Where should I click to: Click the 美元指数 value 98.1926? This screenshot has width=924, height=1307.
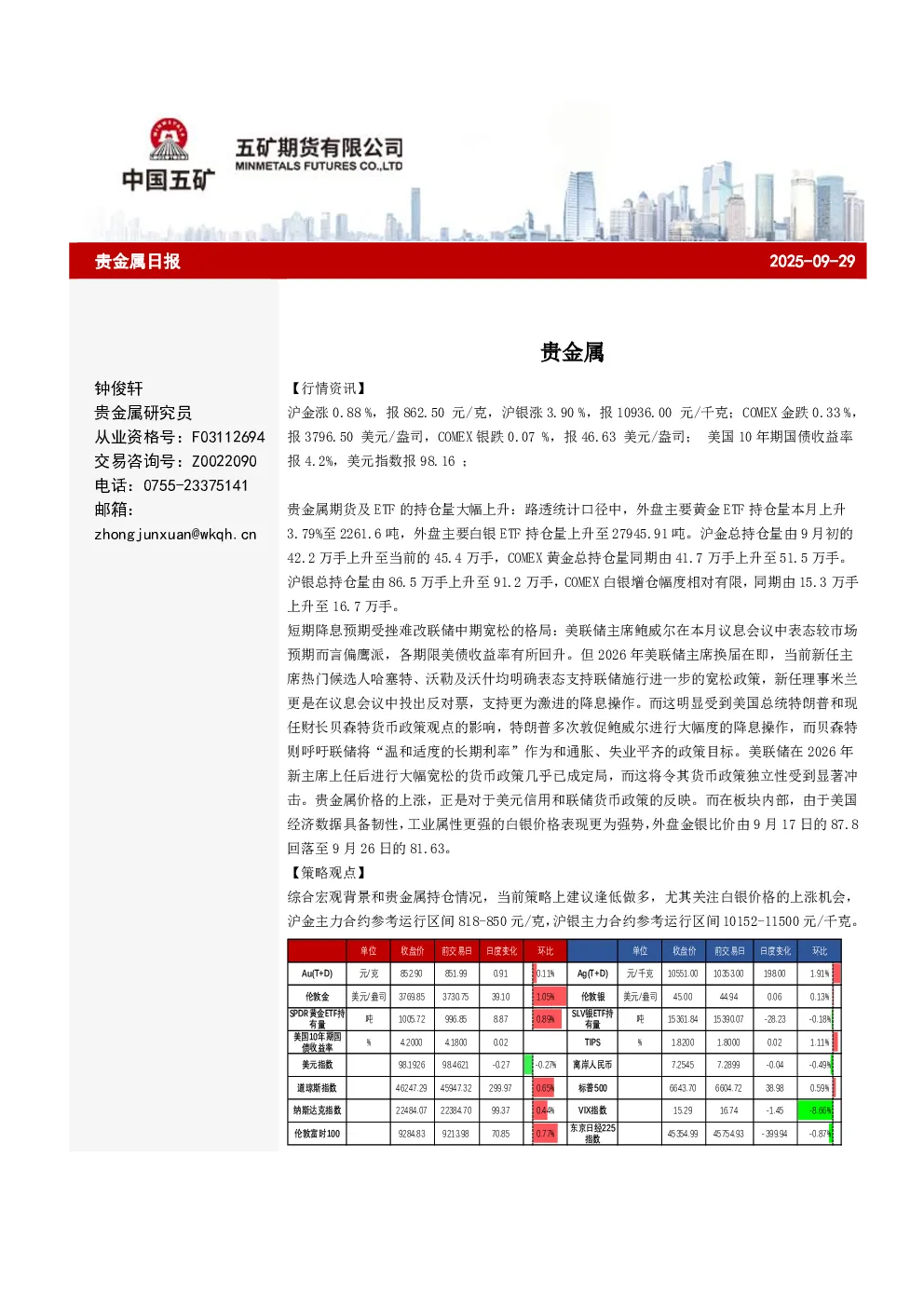pos(411,1065)
